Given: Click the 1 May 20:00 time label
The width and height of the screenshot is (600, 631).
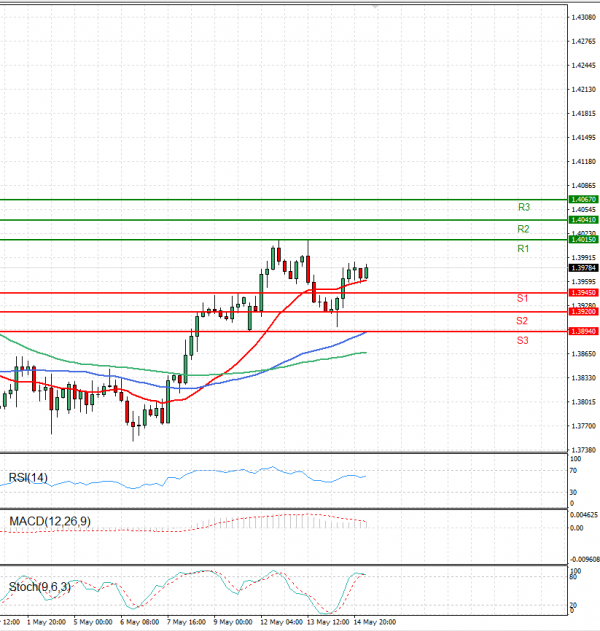Looking at the screenshot, I should click(46, 622).
